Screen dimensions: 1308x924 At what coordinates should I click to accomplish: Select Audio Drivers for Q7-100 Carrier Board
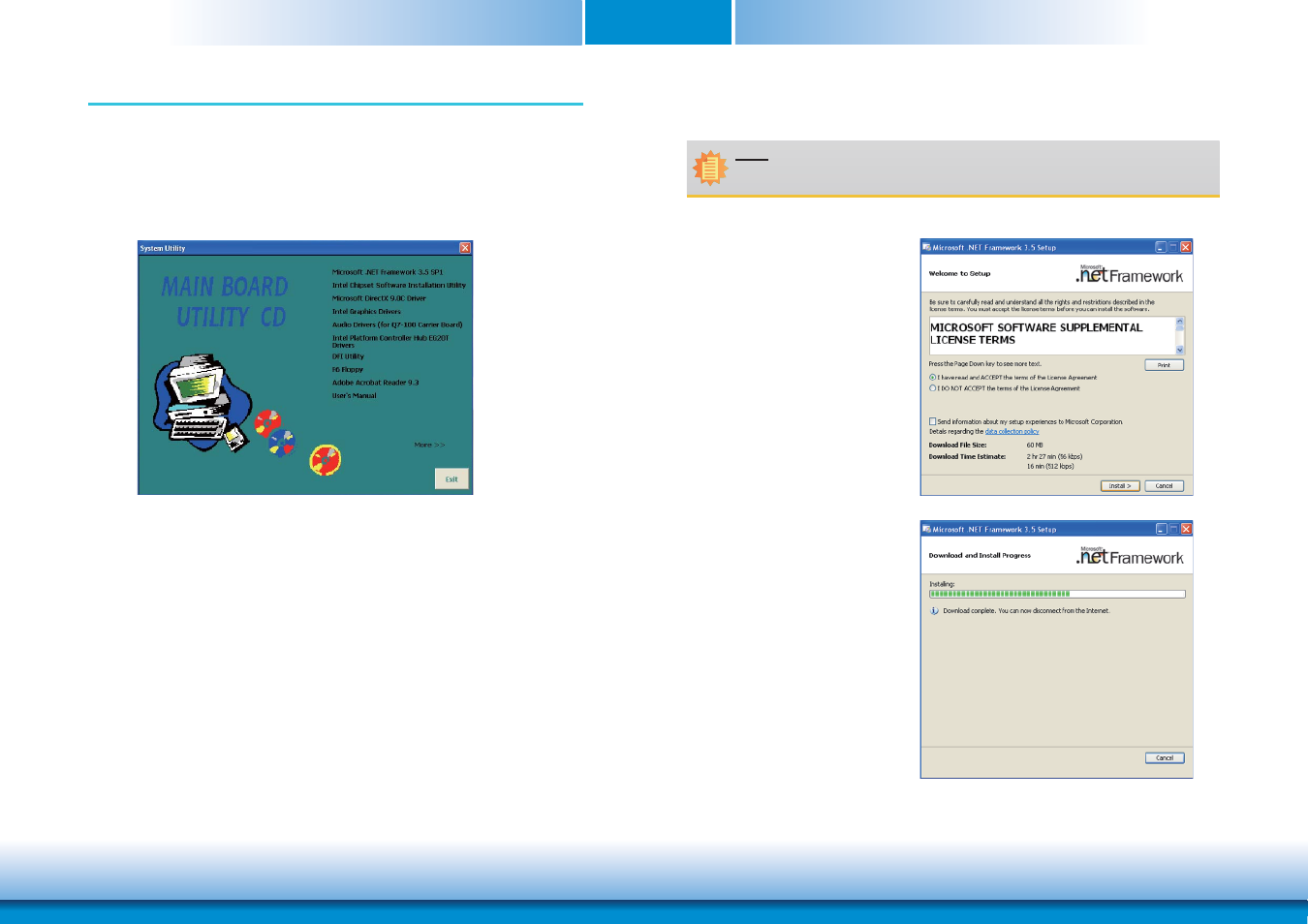coord(397,324)
